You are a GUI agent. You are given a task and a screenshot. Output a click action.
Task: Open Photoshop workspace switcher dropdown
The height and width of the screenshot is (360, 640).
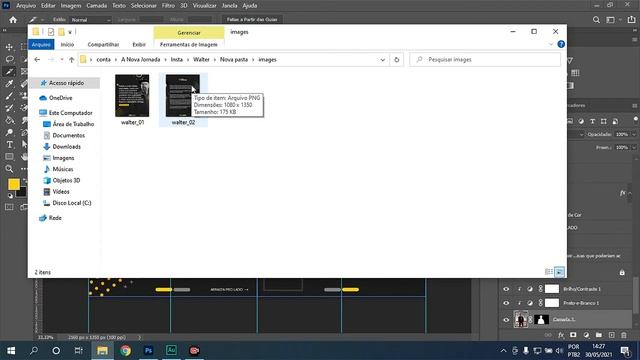(613, 20)
